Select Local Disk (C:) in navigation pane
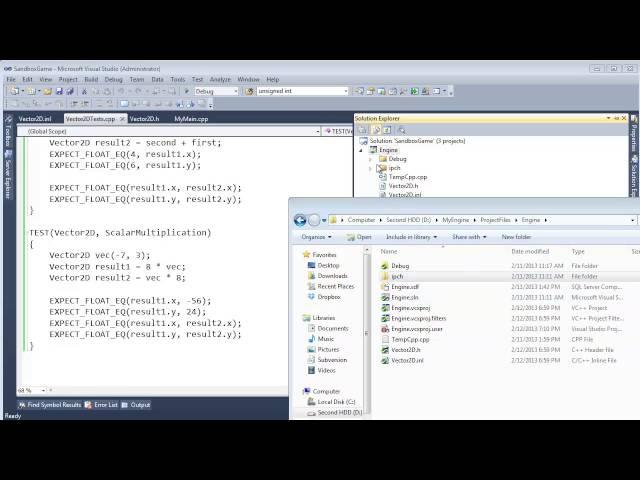640x480 pixels. [x=336, y=402]
